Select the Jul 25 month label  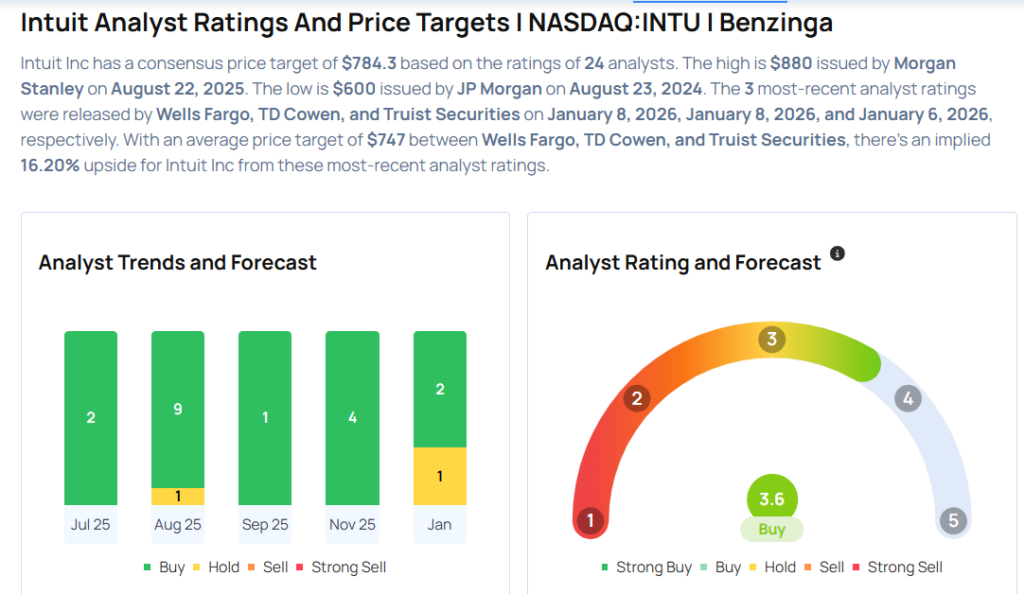coord(90,524)
